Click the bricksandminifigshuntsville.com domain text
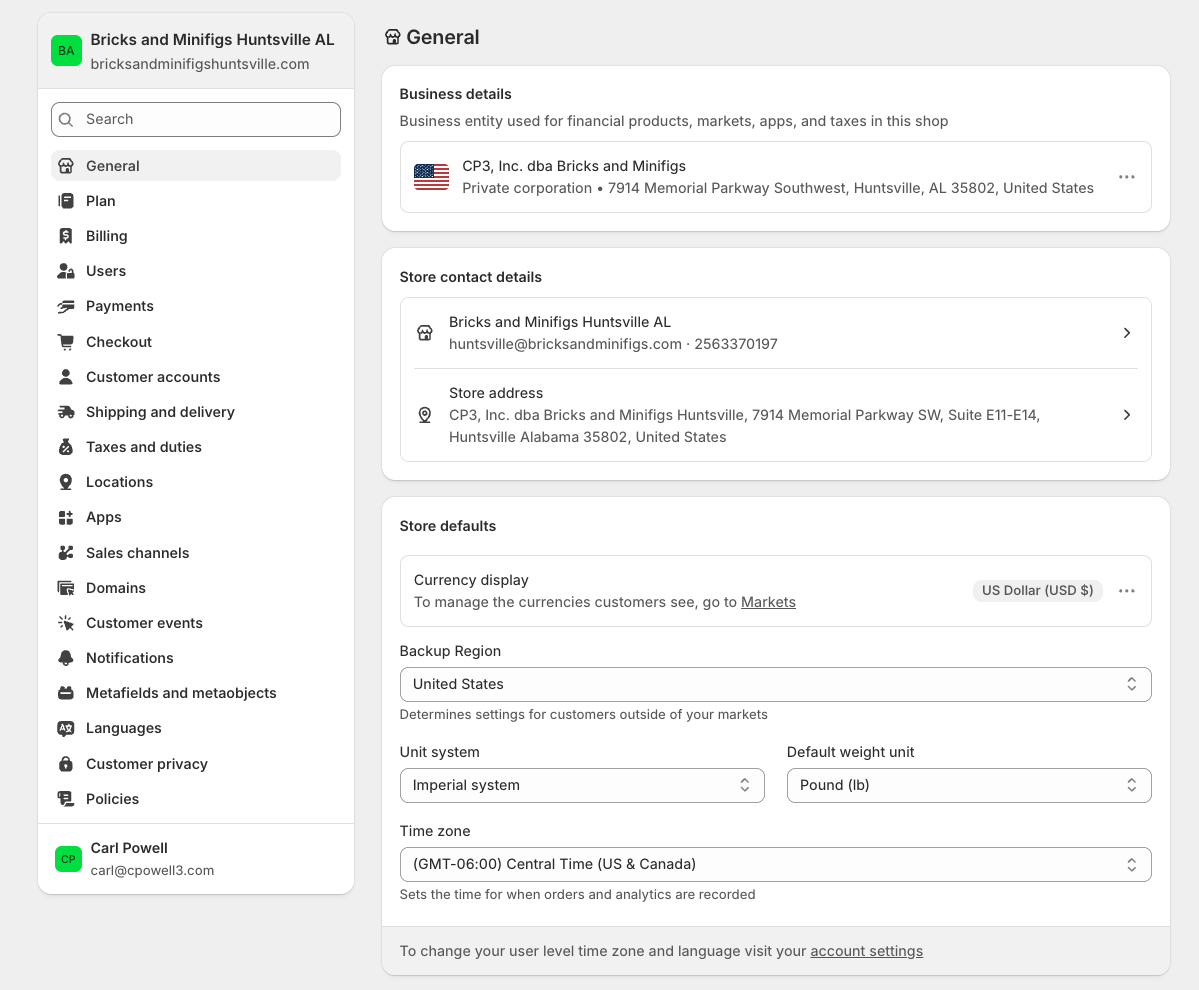 (x=200, y=64)
